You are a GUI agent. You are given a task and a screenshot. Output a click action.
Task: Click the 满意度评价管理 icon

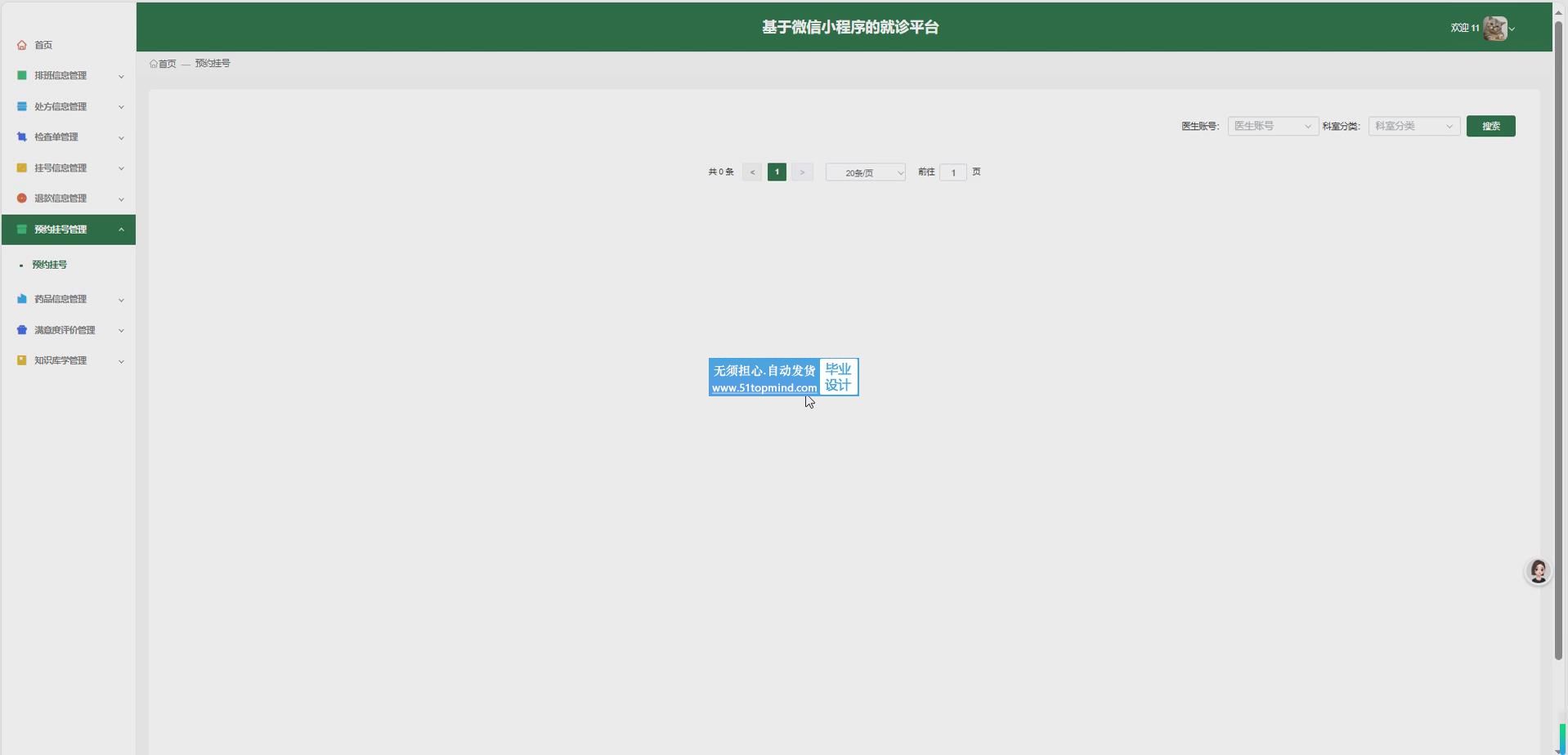[22, 330]
